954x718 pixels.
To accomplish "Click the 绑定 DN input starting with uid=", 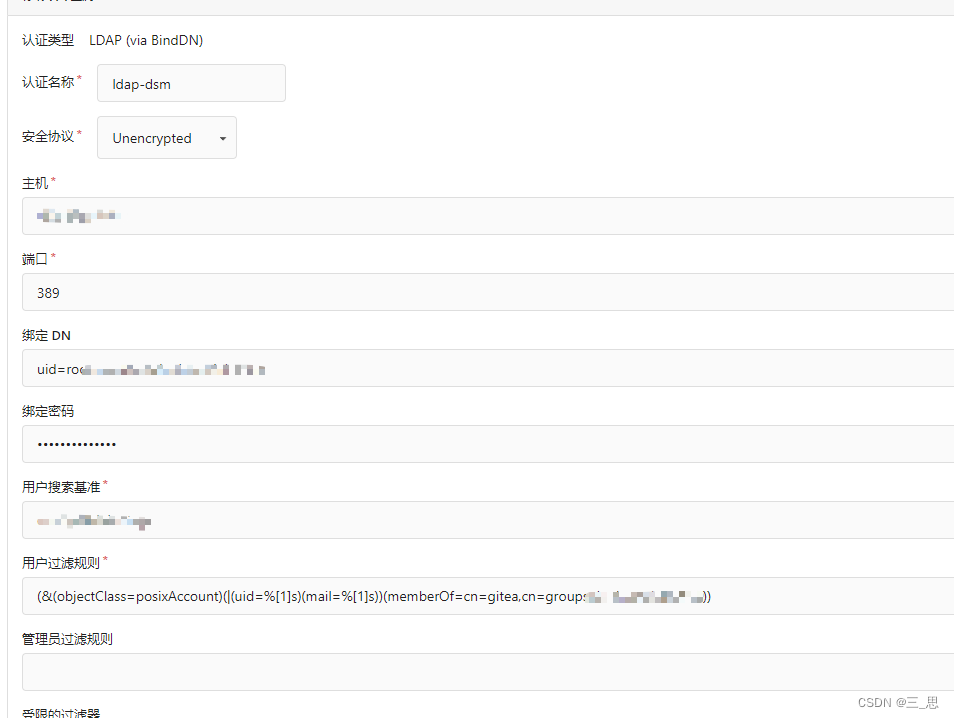I will pyautogui.click(x=487, y=369).
